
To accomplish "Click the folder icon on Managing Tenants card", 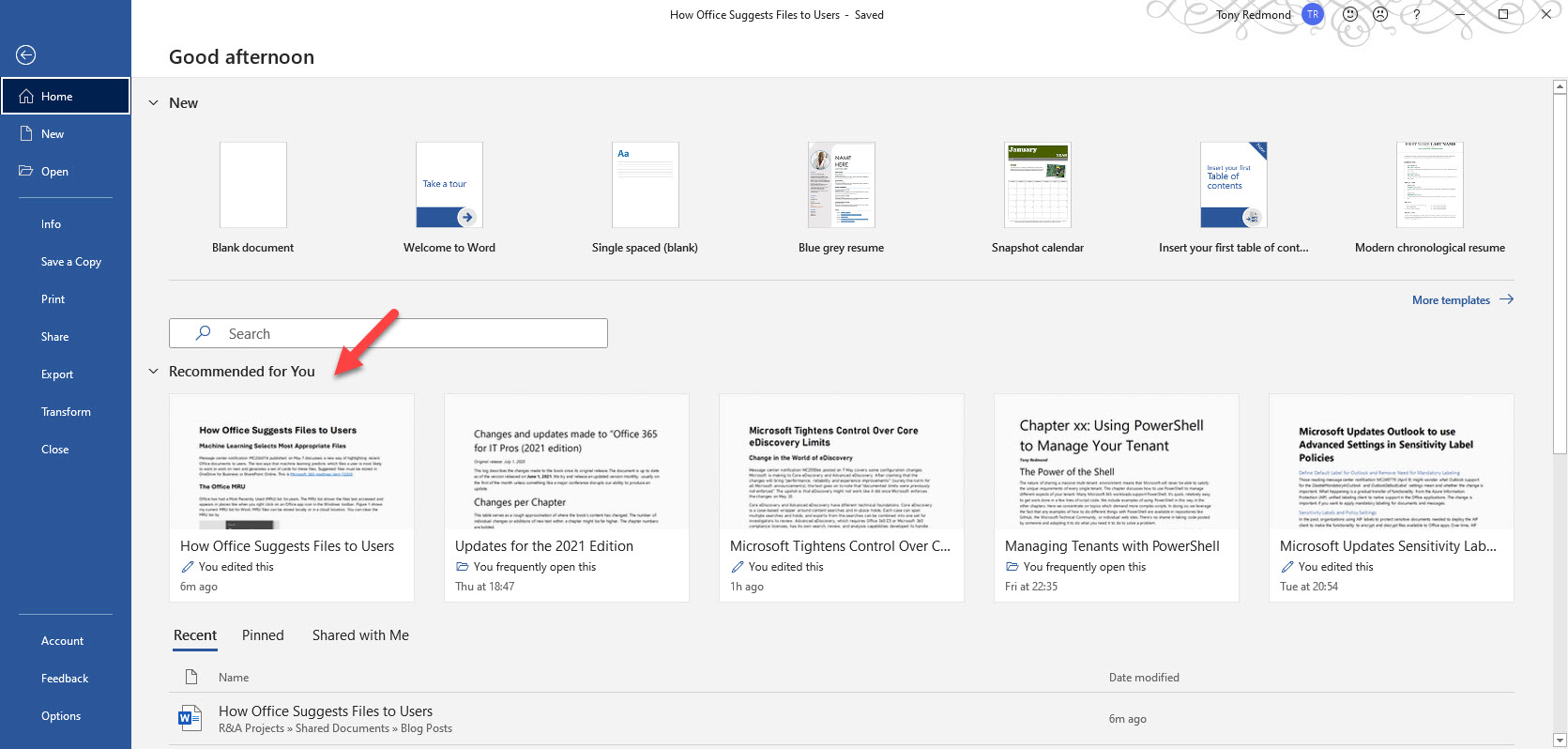I will pyautogui.click(x=1012, y=567).
